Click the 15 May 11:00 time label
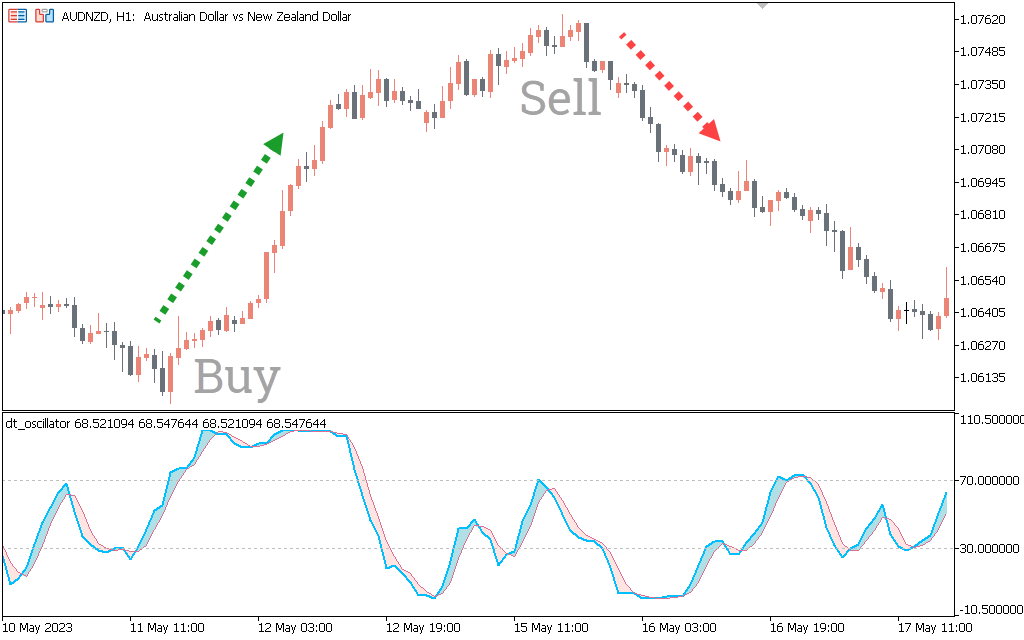Screen dimensions: 1024x640 click(551, 628)
